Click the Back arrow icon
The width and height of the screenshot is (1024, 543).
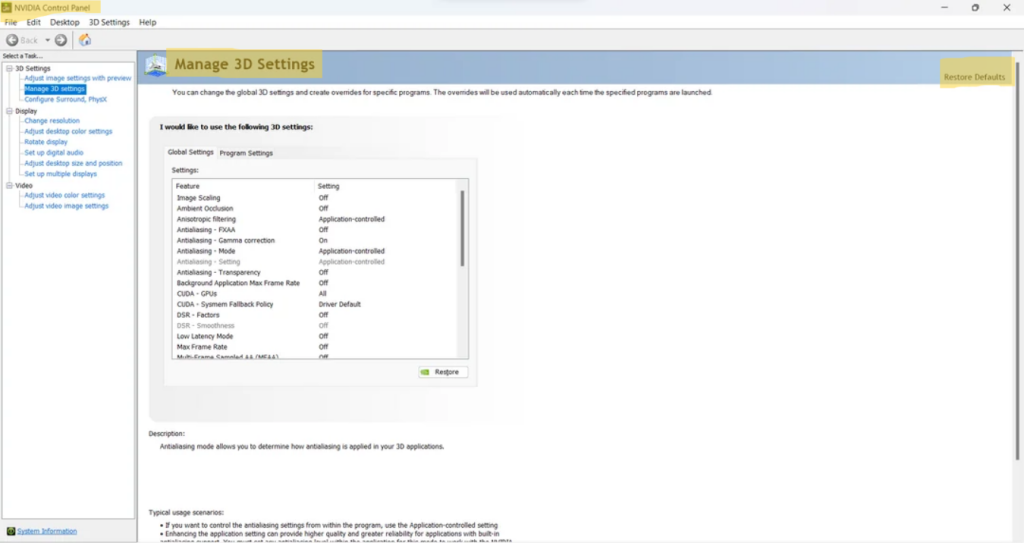[x=12, y=41]
